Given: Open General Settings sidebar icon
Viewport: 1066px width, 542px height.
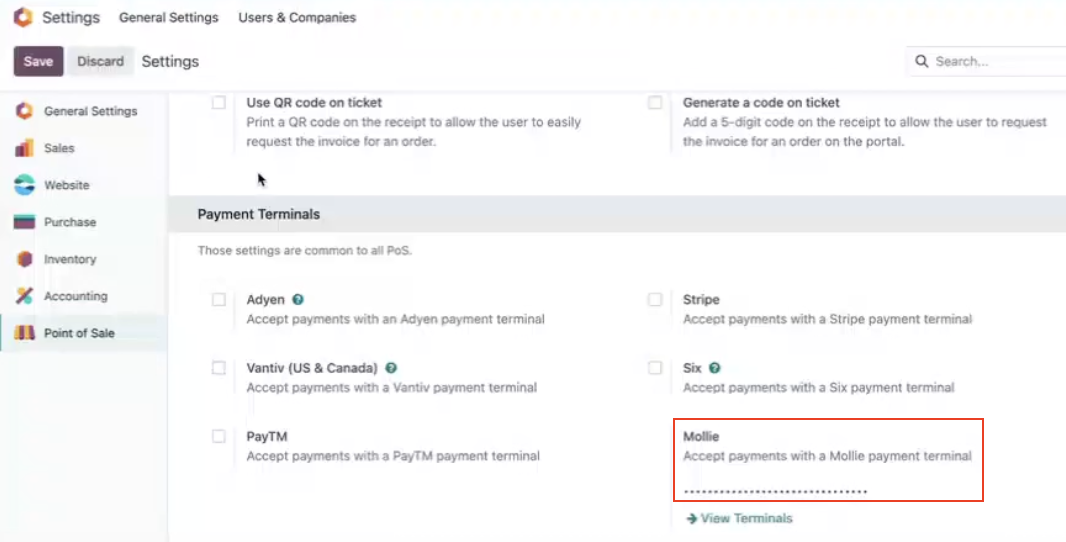Looking at the screenshot, I should [x=24, y=111].
